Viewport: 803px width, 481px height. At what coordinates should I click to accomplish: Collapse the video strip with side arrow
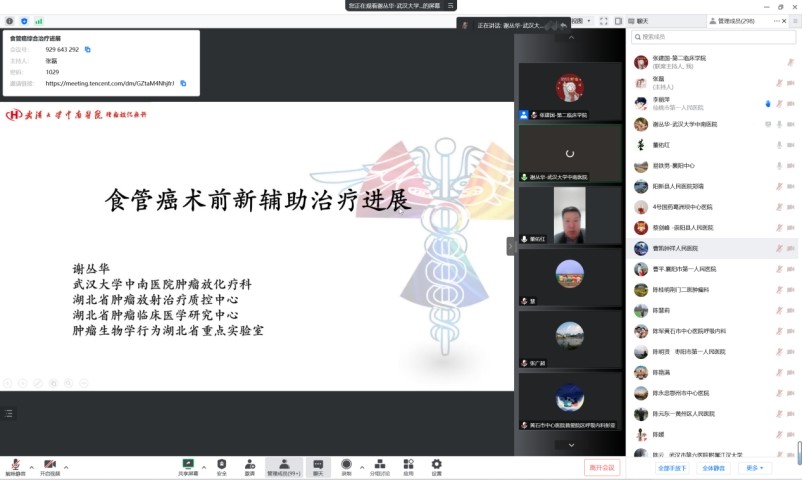[510, 246]
